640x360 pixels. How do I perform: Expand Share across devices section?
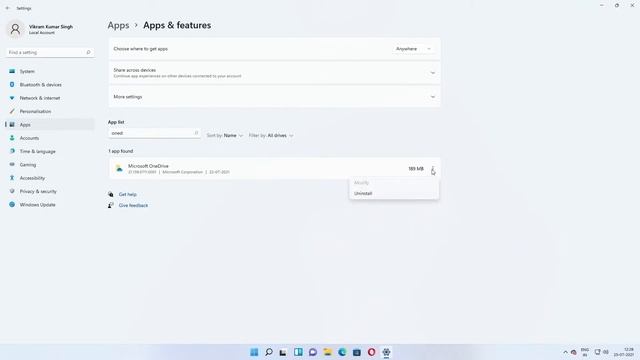[x=274, y=73]
